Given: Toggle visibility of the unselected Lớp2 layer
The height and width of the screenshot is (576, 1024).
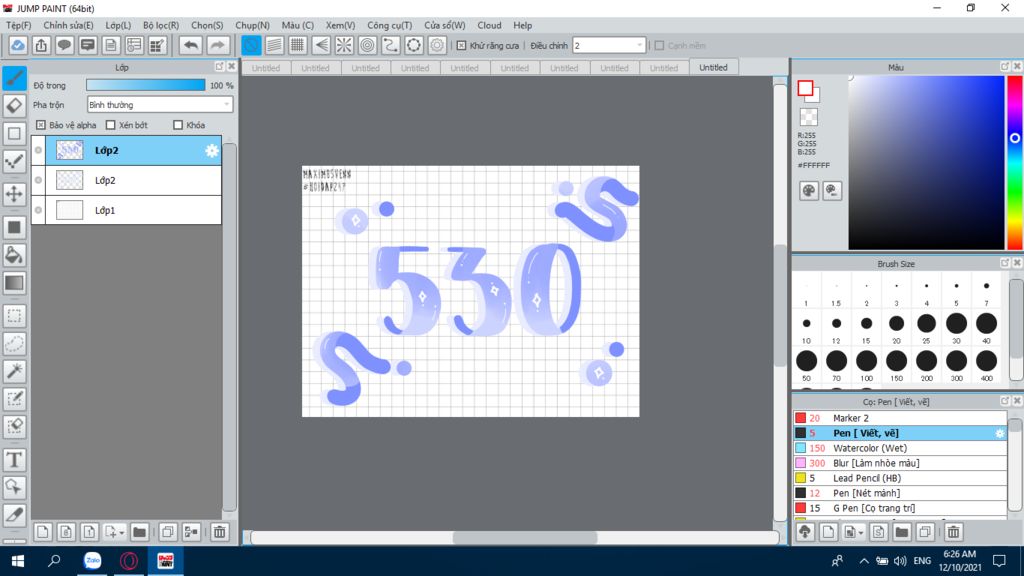Looking at the screenshot, I should click(x=39, y=180).
